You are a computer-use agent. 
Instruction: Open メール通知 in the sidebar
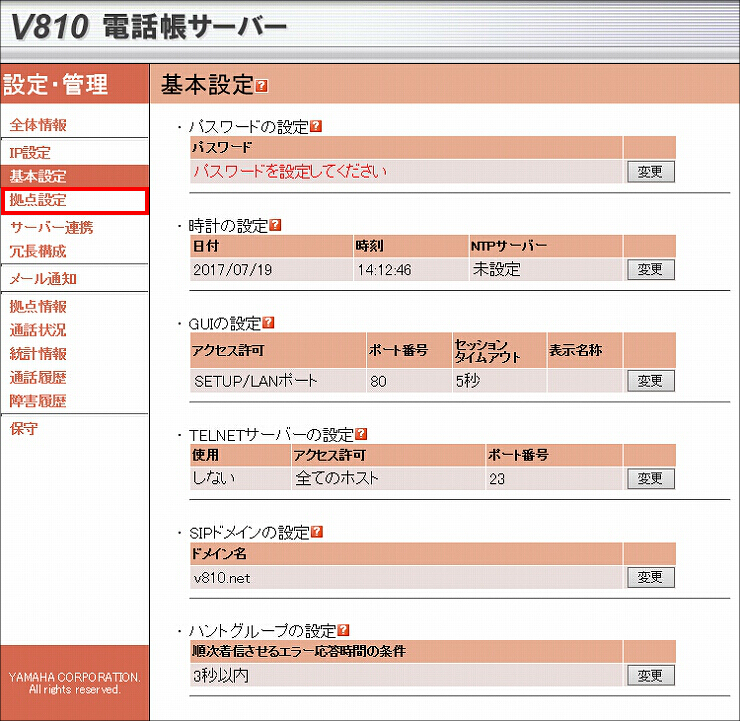coord(43,279)
